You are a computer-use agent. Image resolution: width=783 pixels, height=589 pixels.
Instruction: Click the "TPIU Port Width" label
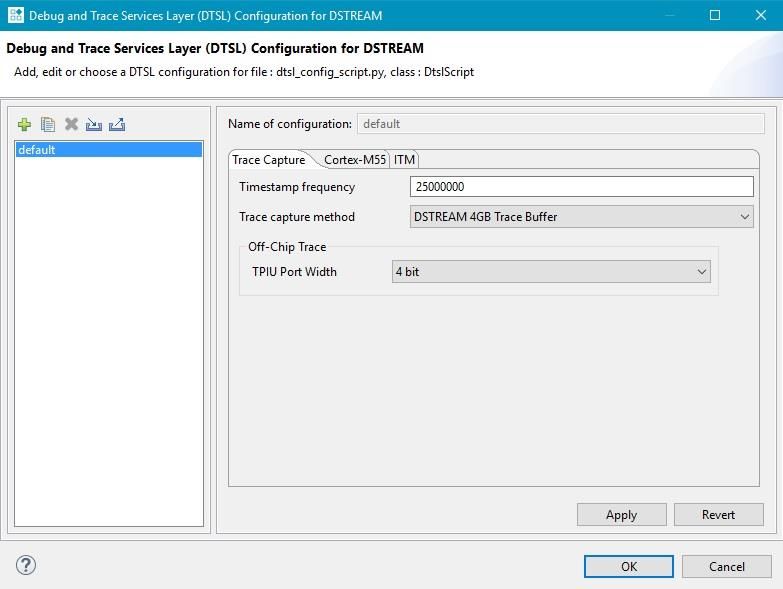click(x=295, y=272)
